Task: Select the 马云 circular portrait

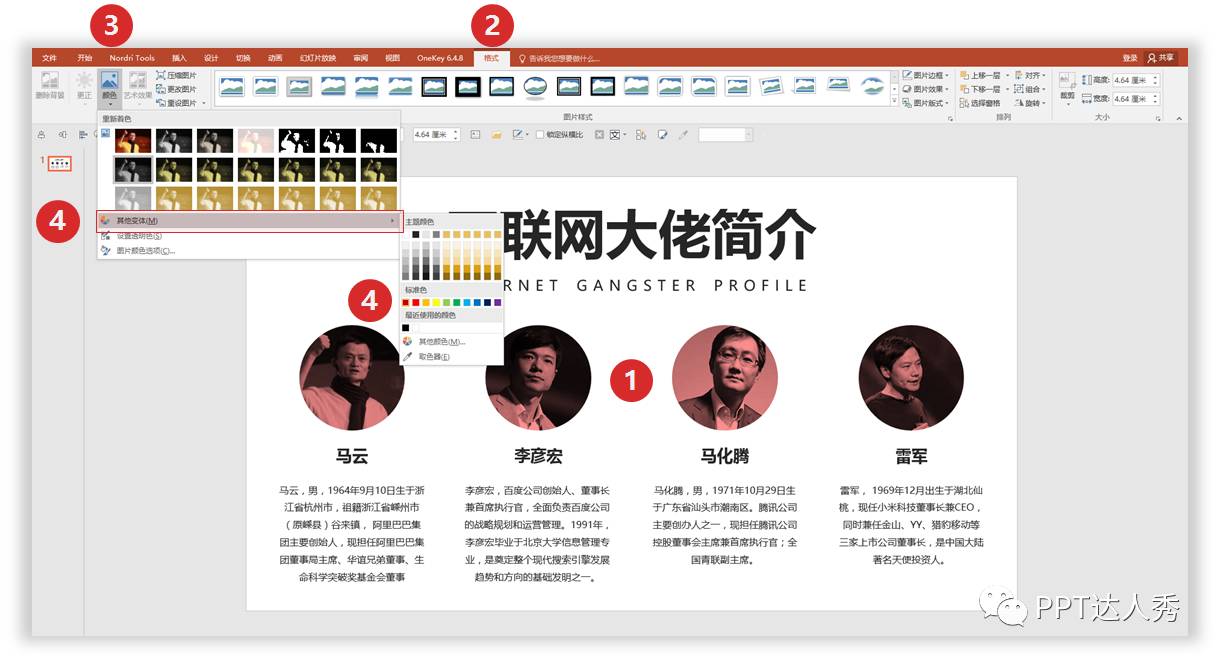Action: click(x=352, y=378)
